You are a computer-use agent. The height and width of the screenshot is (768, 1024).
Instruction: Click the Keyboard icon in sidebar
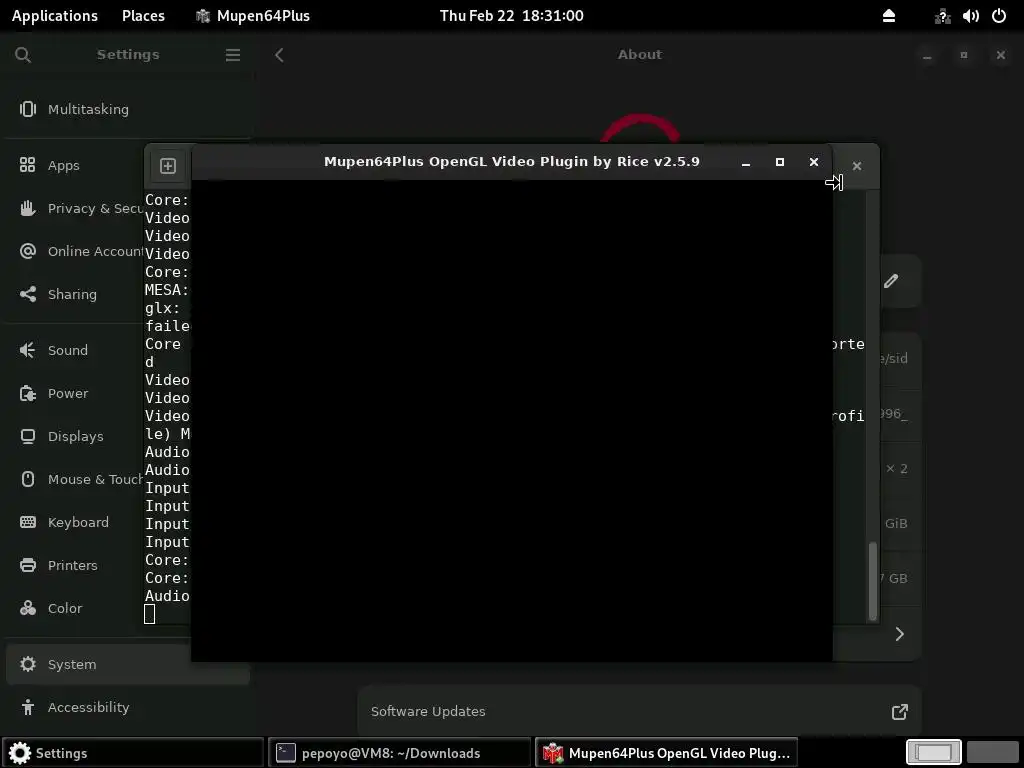click(27, 522)
